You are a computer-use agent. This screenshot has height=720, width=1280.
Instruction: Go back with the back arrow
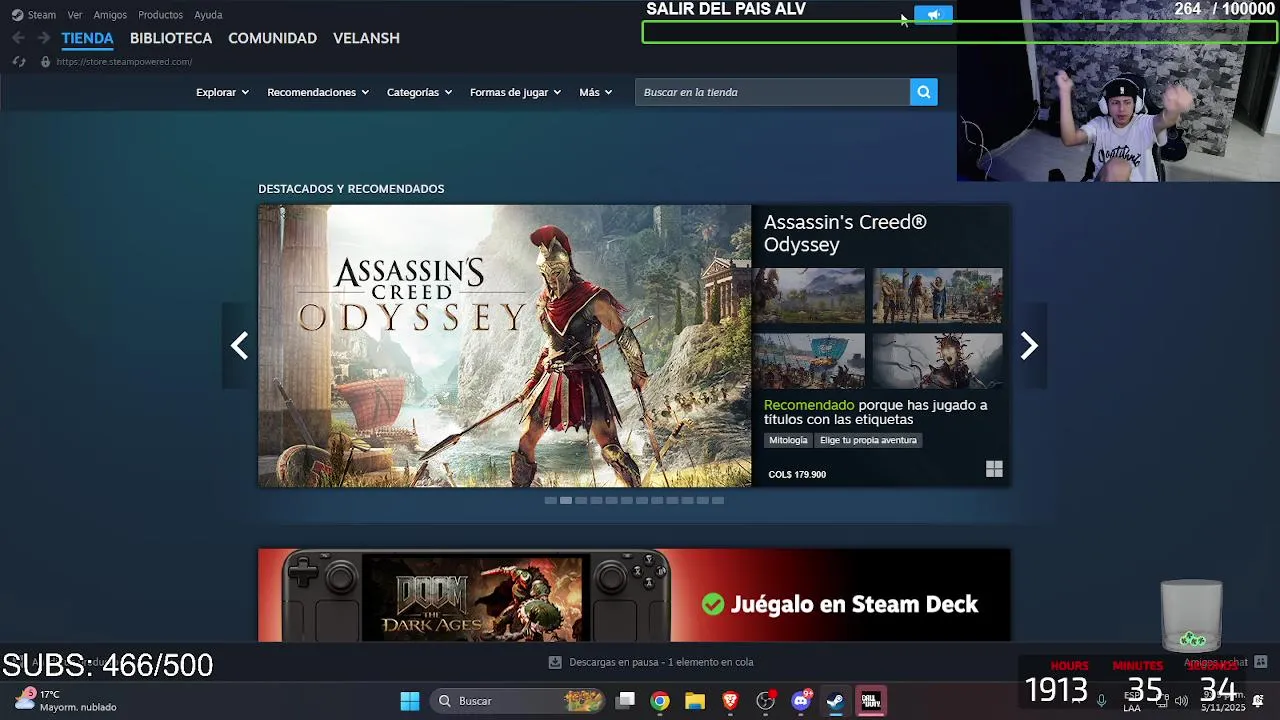18,38
